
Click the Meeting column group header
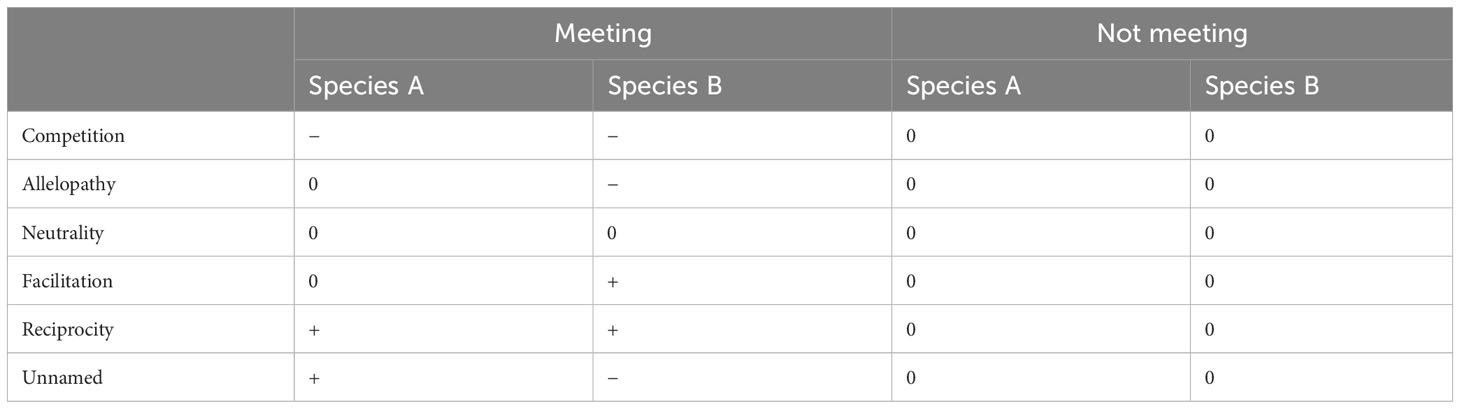(603, 34)
